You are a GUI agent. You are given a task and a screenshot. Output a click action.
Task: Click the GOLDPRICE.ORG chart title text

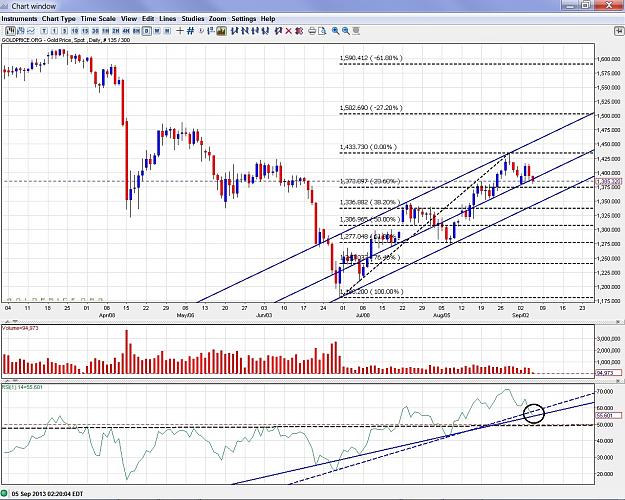click(x=66, y=40)
